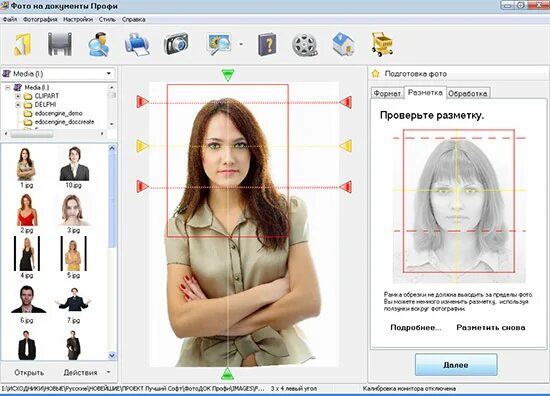
Task: Click the star icon beside Подготовка фото
Action: pos(376,74)
